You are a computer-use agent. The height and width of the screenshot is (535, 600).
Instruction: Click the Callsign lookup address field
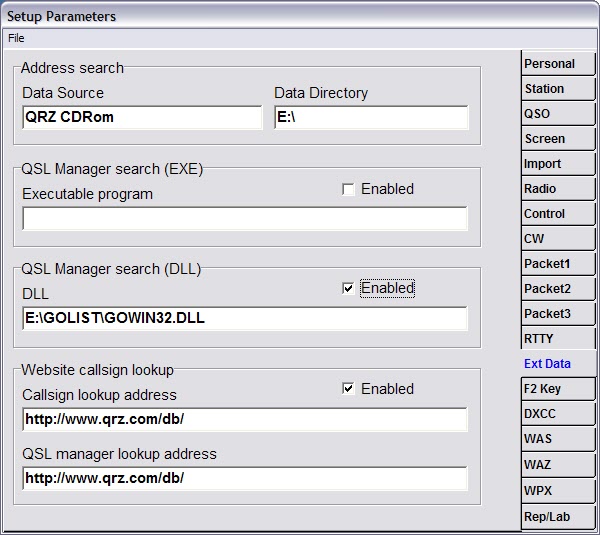pos(245,419)
